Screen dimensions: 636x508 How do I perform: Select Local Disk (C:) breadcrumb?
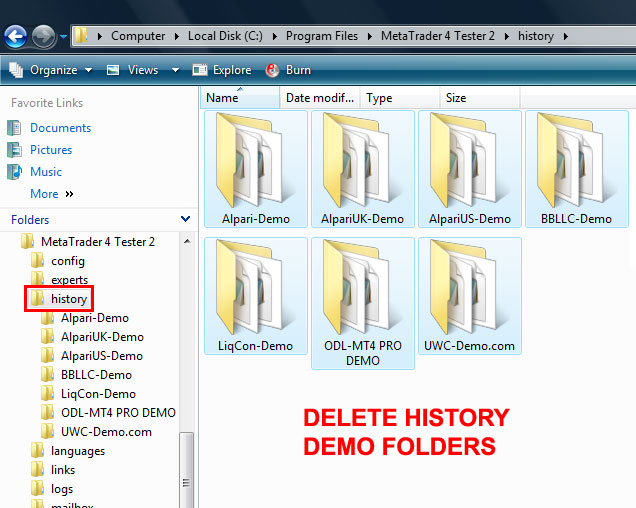[x=225, y=36]
